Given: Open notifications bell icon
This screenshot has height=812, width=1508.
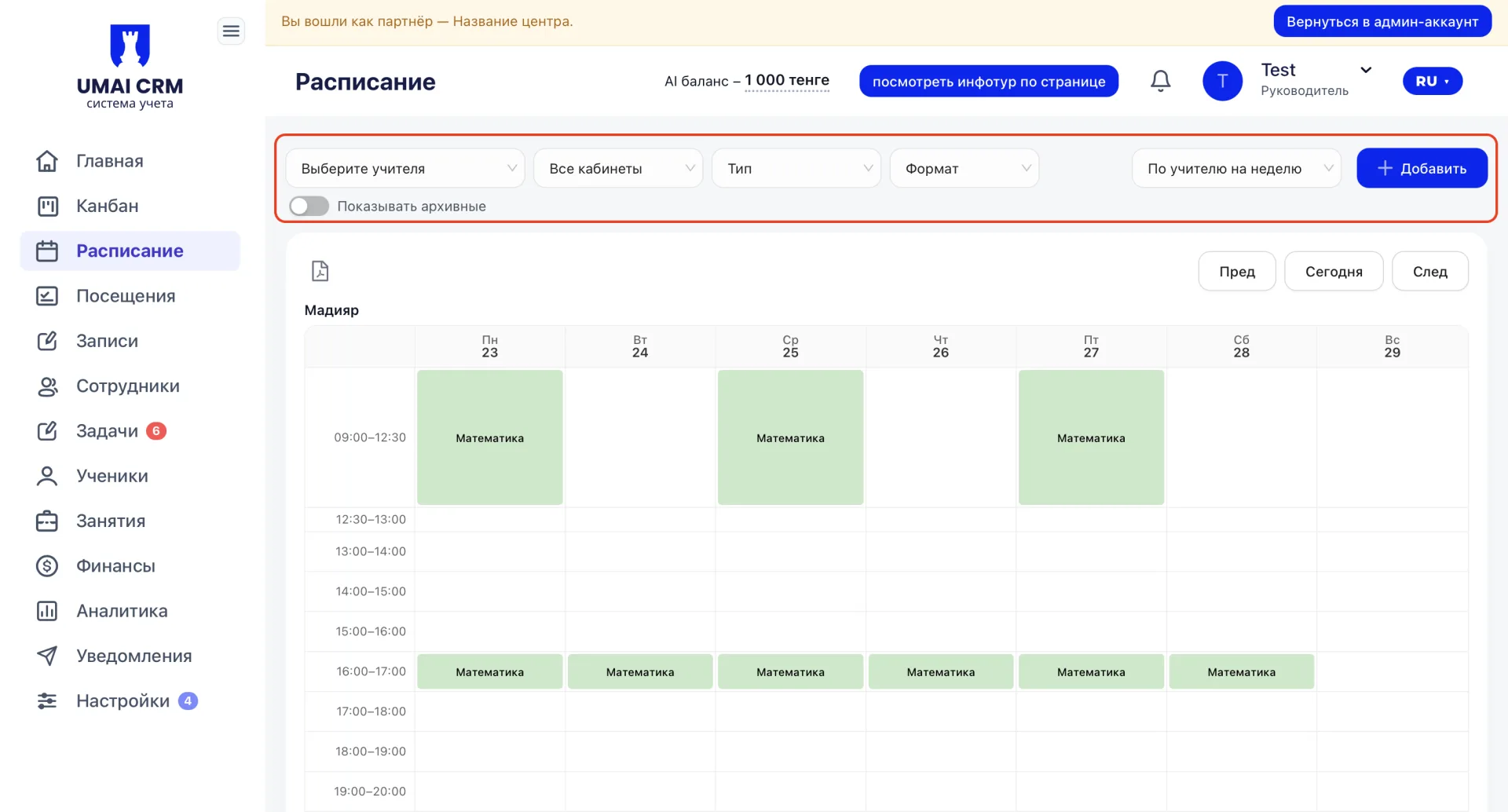Looking at the screenshot, I should (x=1161, y=81).
